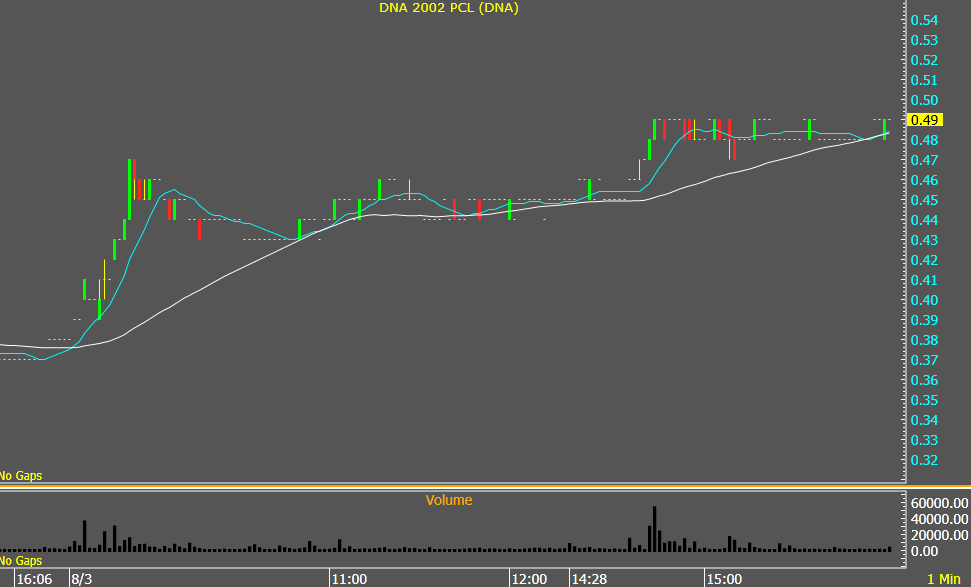The width and height of the screenshot is (971, 587).
Task: Select the 16:06 time axis marker
Action: coord(34,579)
